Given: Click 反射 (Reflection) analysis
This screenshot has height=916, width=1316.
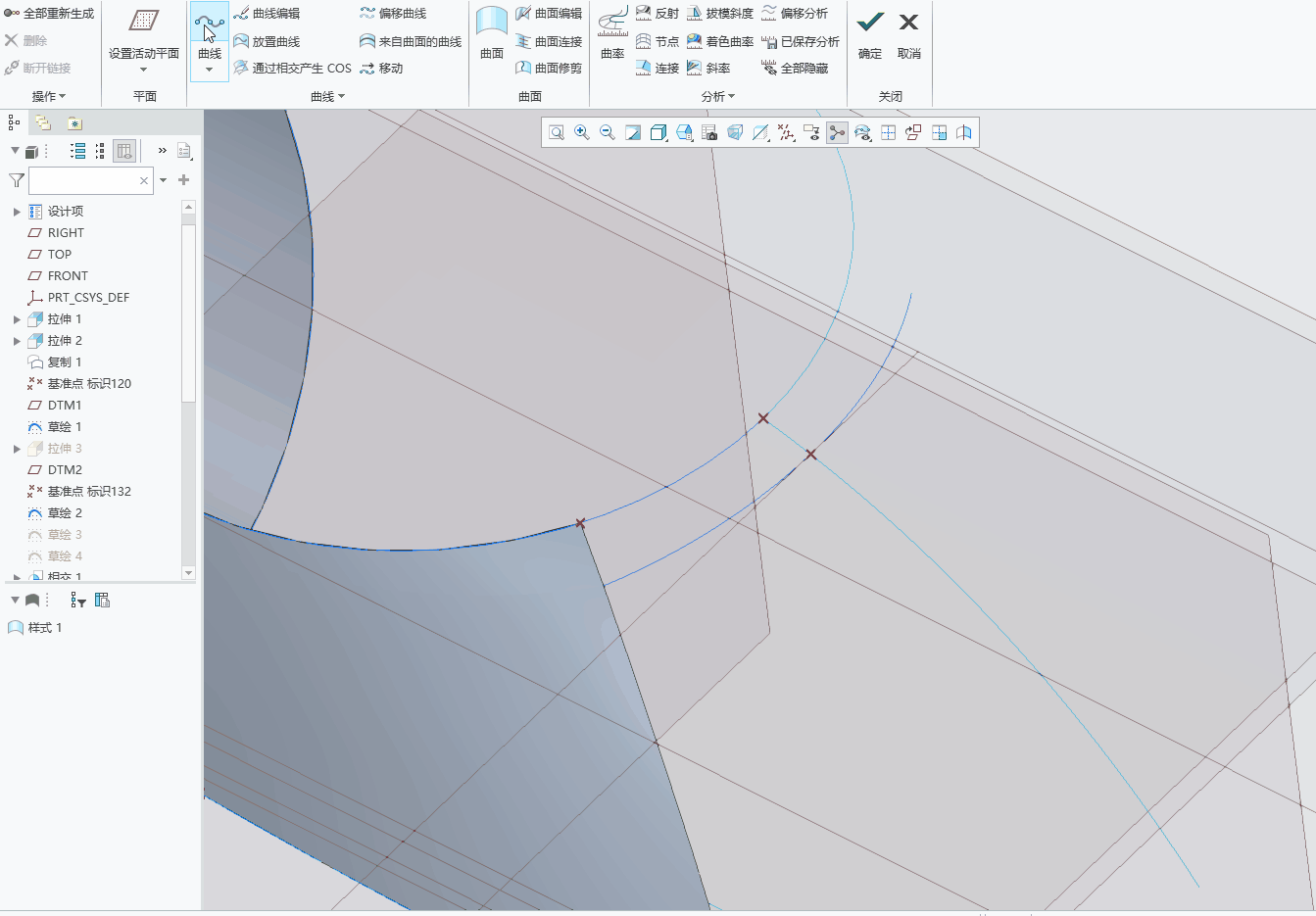Looking at the screenshot, I should pos(658,14).
